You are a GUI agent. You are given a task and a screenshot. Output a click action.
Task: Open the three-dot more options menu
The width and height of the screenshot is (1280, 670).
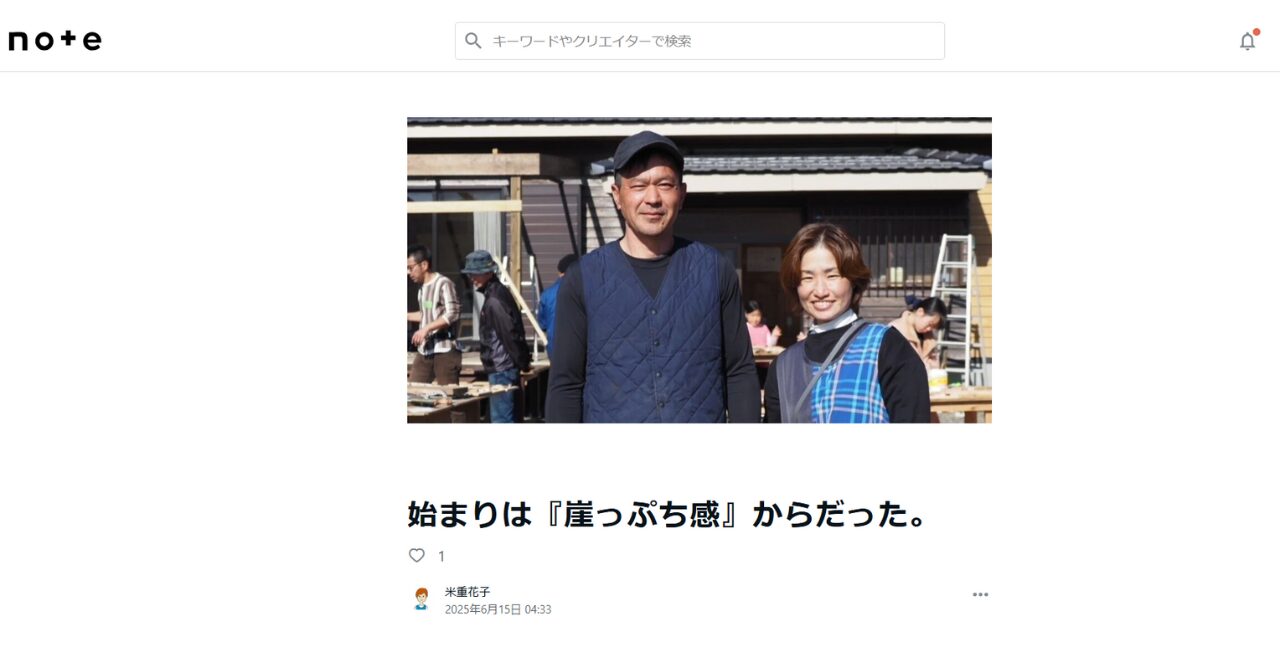click(980, 594)
